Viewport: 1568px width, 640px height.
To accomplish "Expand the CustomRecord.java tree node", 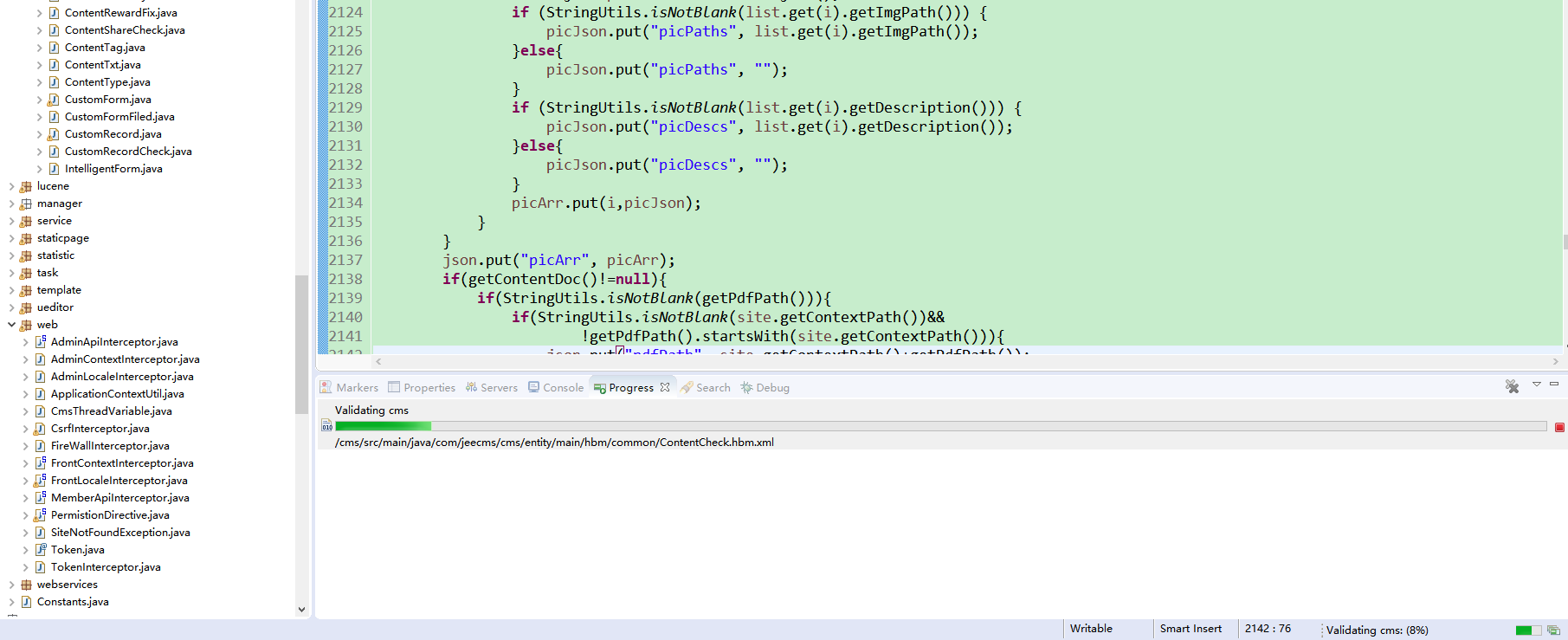I will click(39, 134).
